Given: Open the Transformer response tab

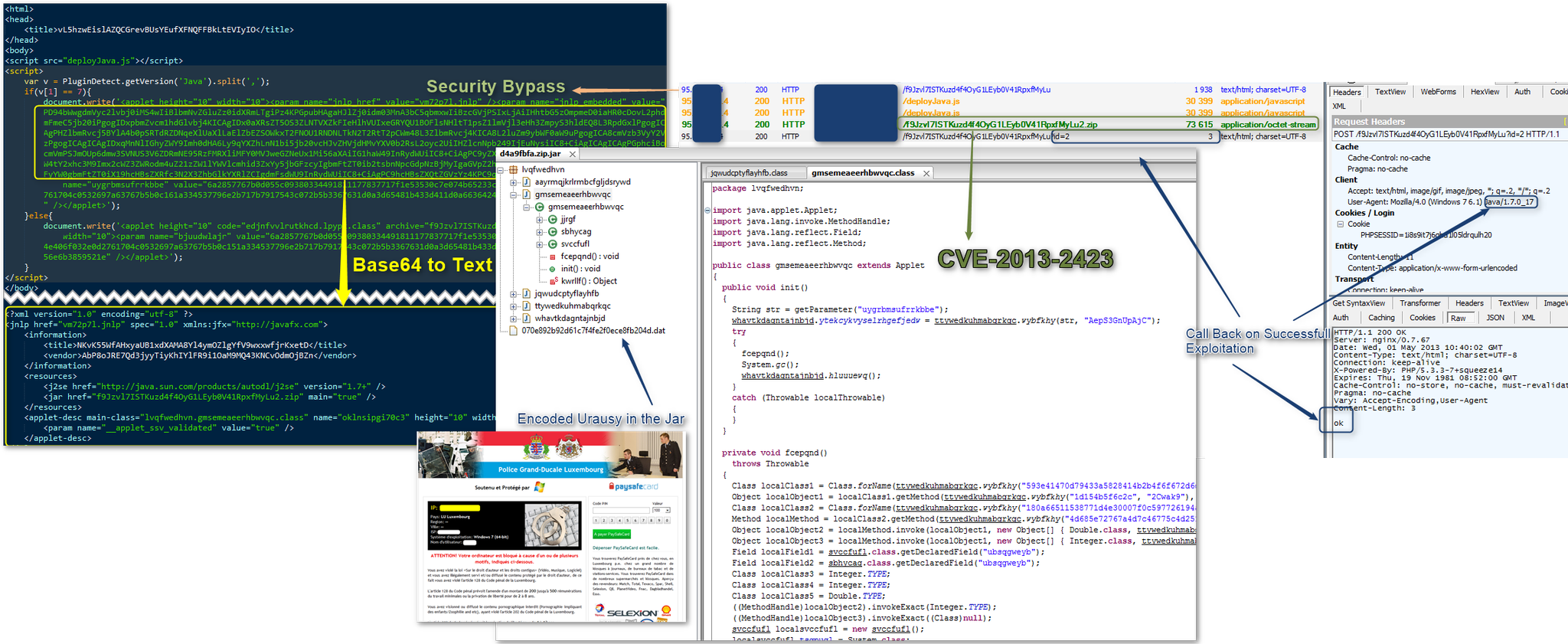Looking at the screenshot, I should [1420, 303].
